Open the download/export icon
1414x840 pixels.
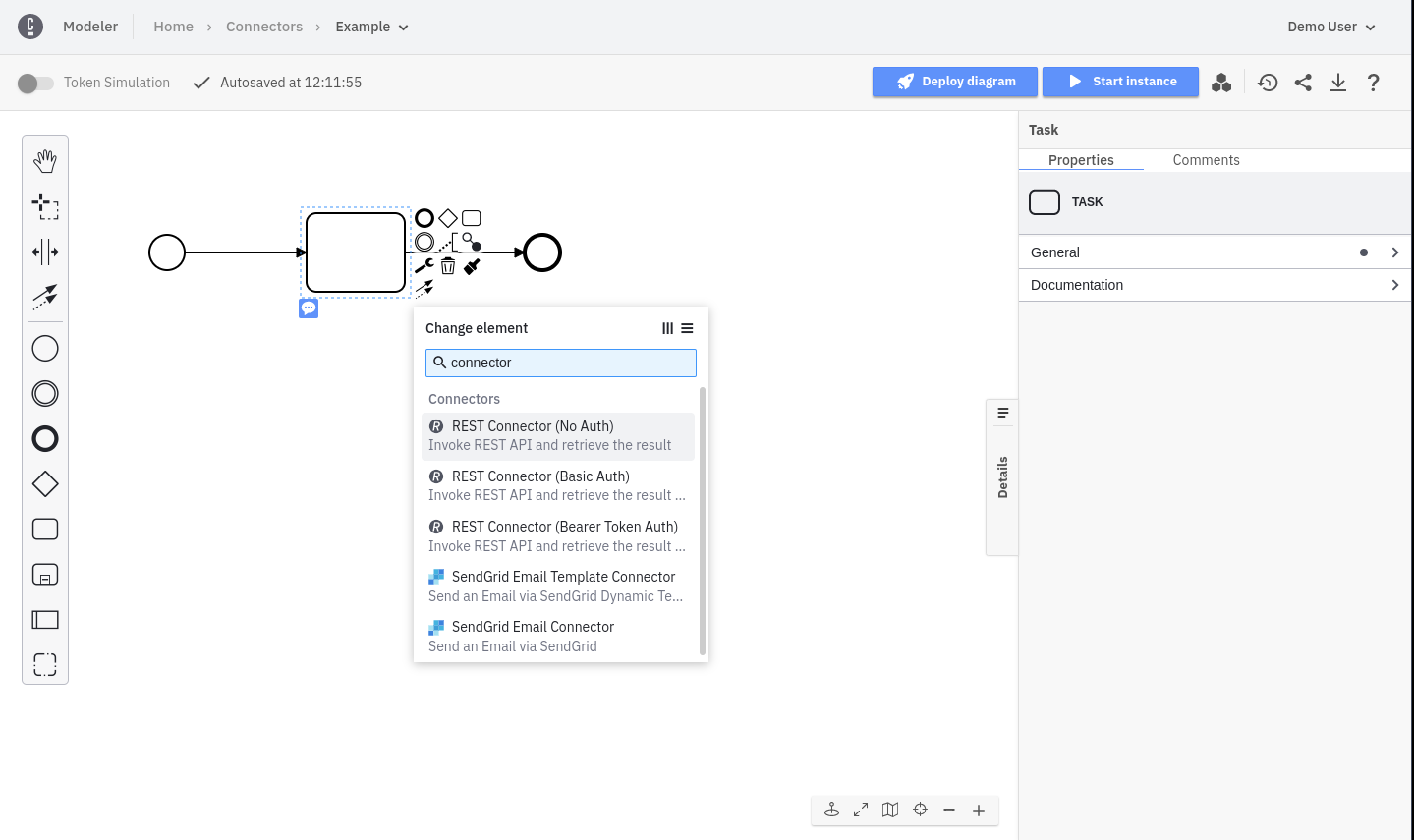(1338, 83)
